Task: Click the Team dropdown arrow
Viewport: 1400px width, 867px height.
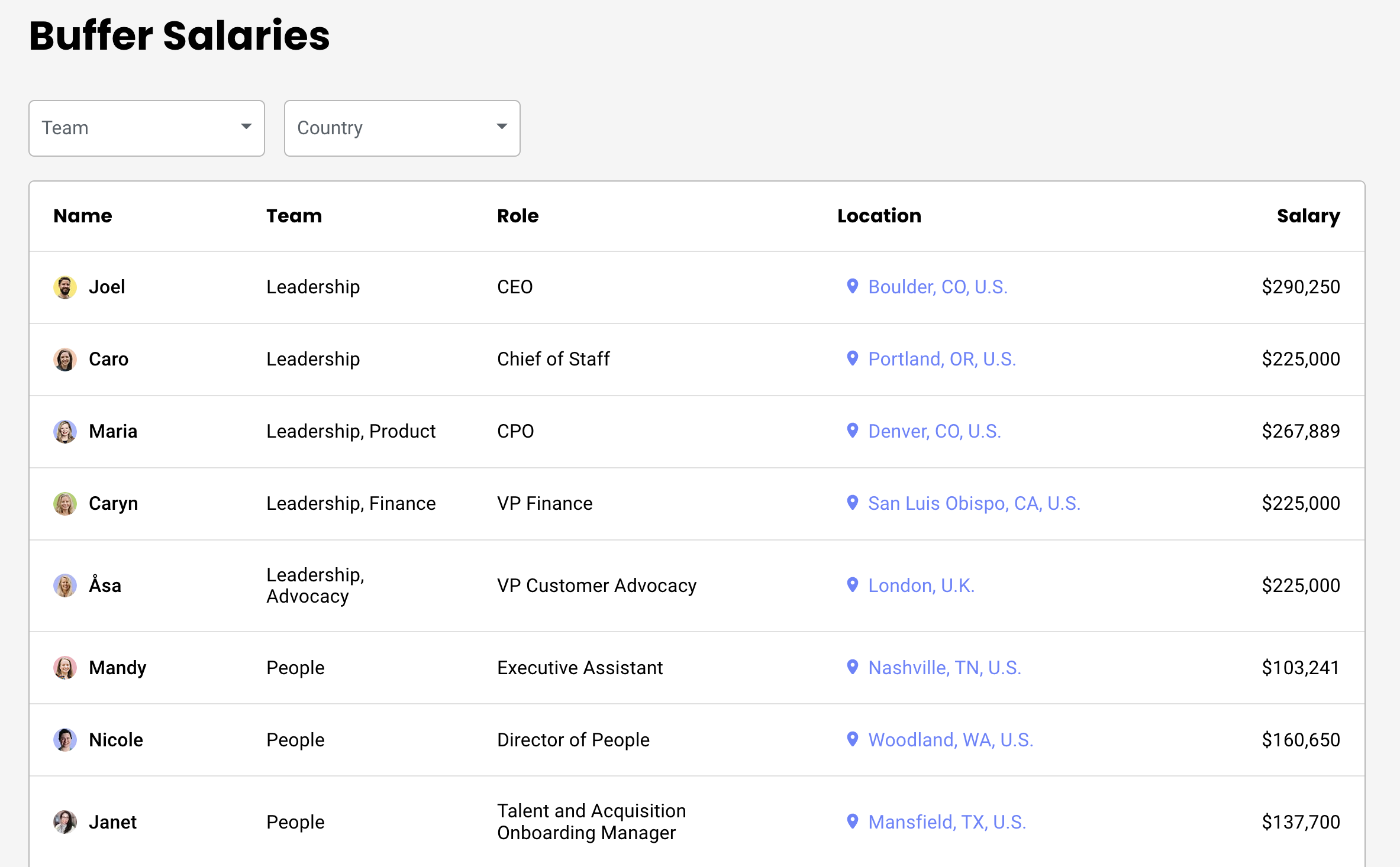Action: click(x=246, y=127)
